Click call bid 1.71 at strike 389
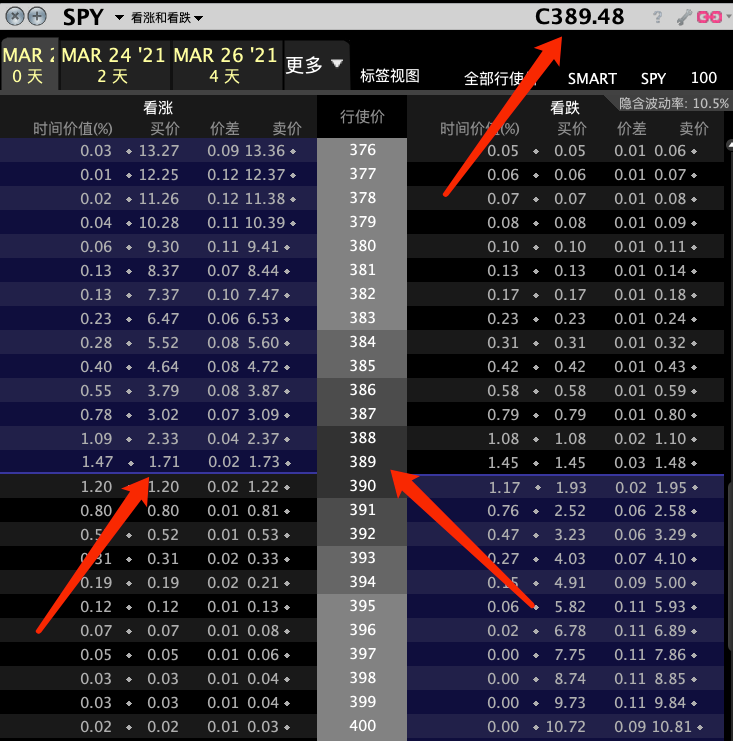The width and height of the screenshot is (733, 741). point(164,462)
